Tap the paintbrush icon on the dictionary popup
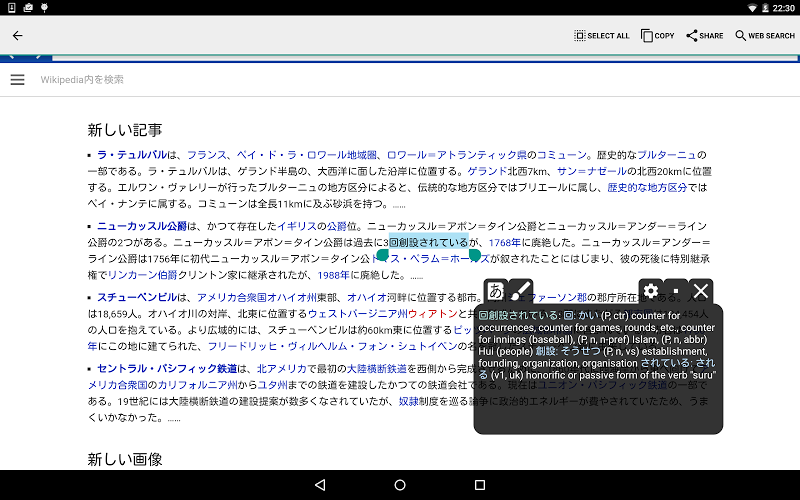Screen dimensions: 800x500 pos(520,291)
